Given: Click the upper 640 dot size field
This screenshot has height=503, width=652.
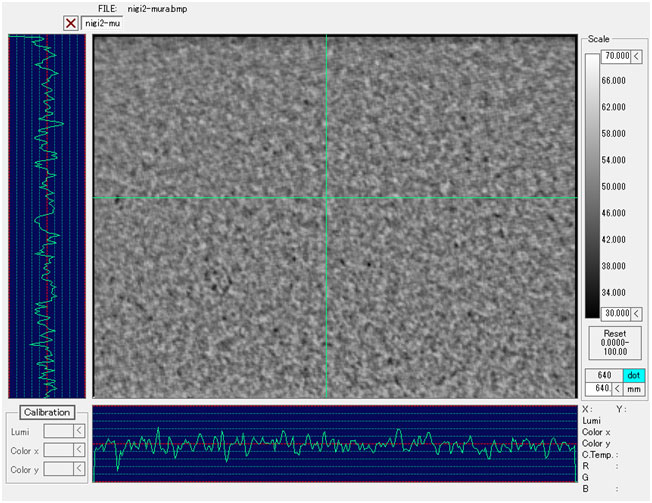Looking at the screenshot, I should pyautogui.click(x=603, y=374).
